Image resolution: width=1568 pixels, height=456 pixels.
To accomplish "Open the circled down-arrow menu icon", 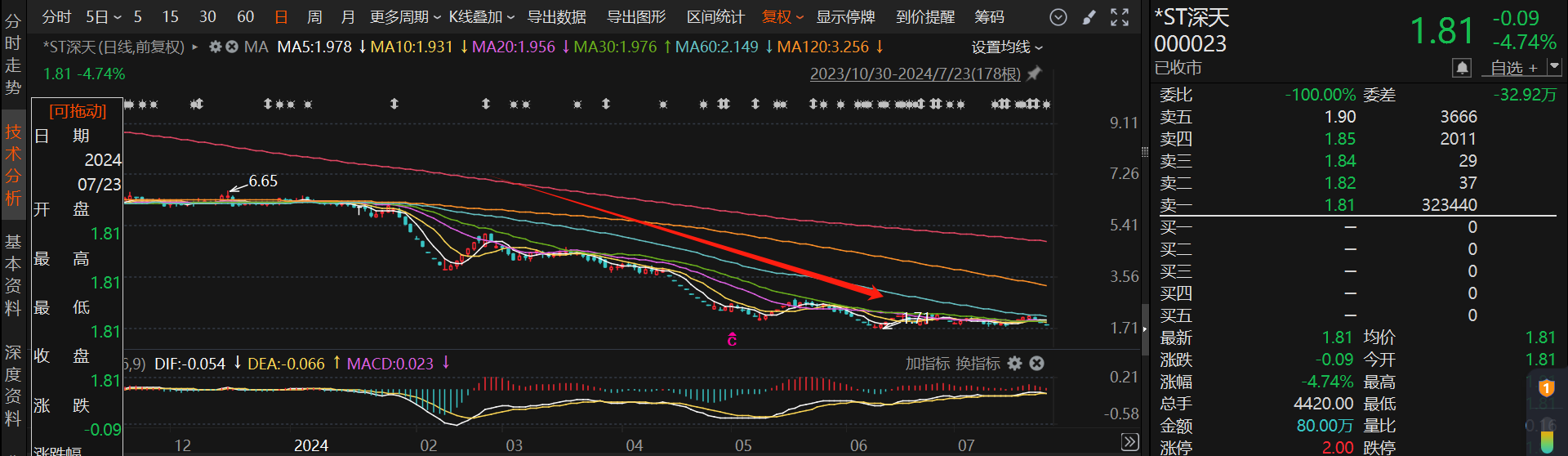I will pos(1058,17).
